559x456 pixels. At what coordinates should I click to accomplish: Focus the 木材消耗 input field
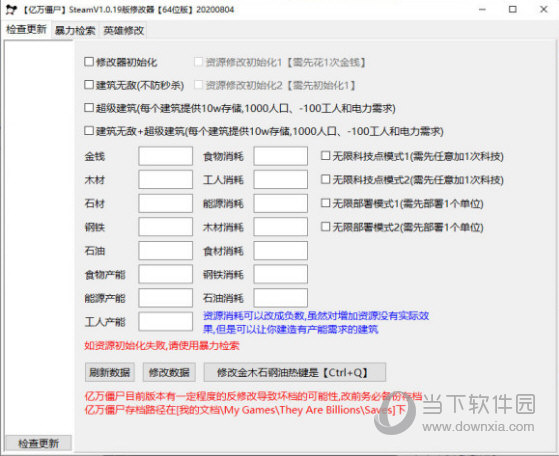281,227
